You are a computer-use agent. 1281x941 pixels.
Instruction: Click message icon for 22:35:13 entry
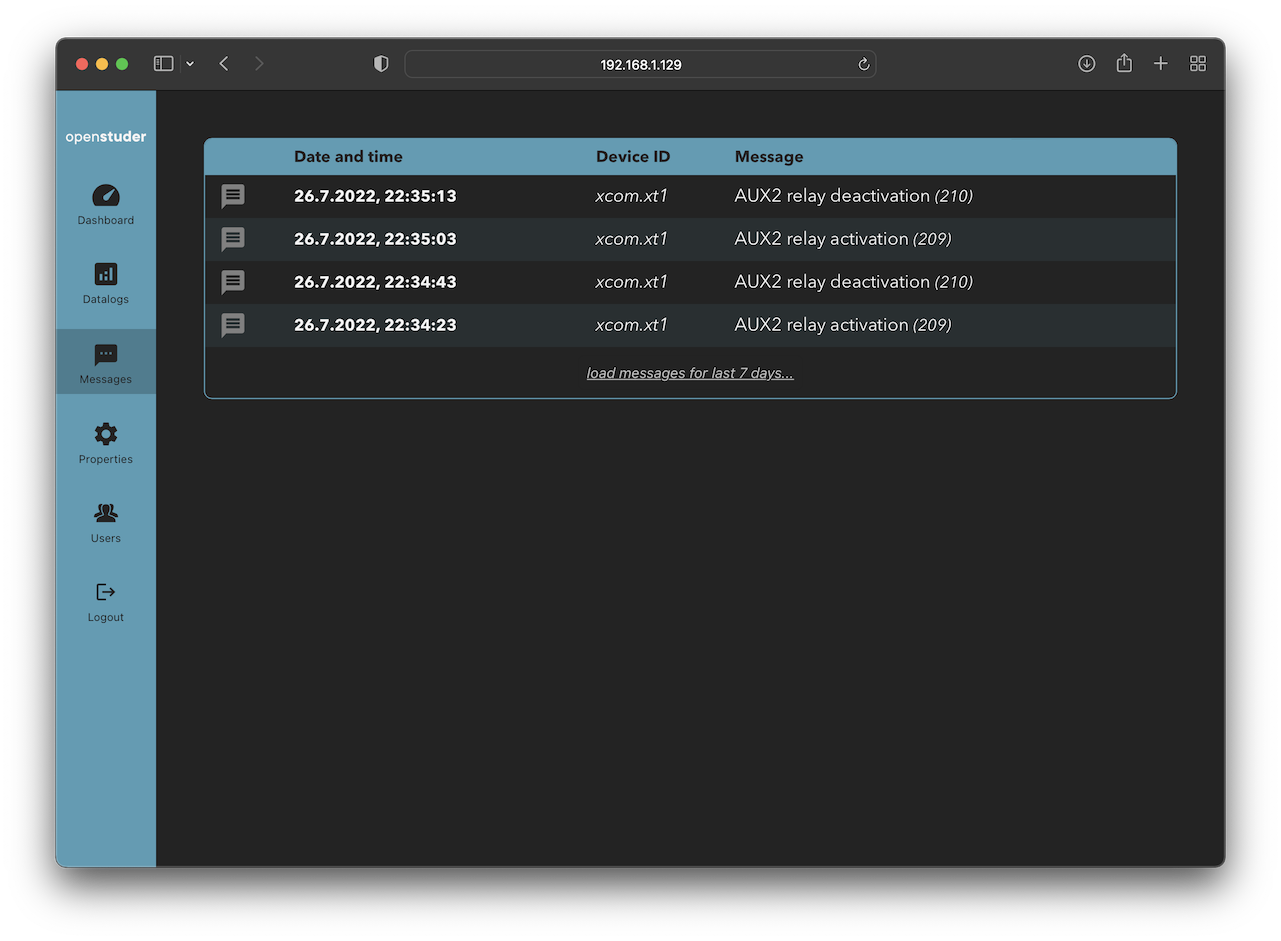click(233, 196)
